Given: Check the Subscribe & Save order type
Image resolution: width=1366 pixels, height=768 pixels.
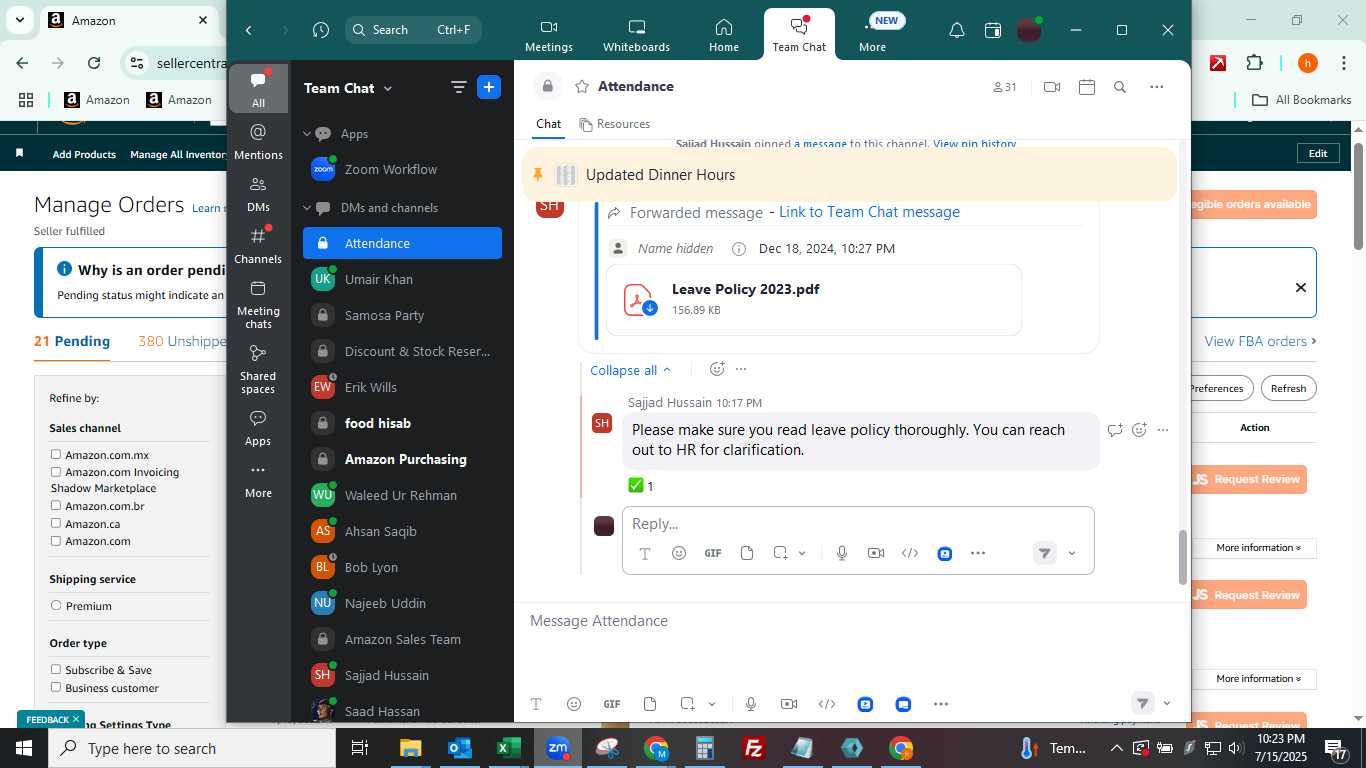Looking at the screenshot, I should click(x=56, y=669).
